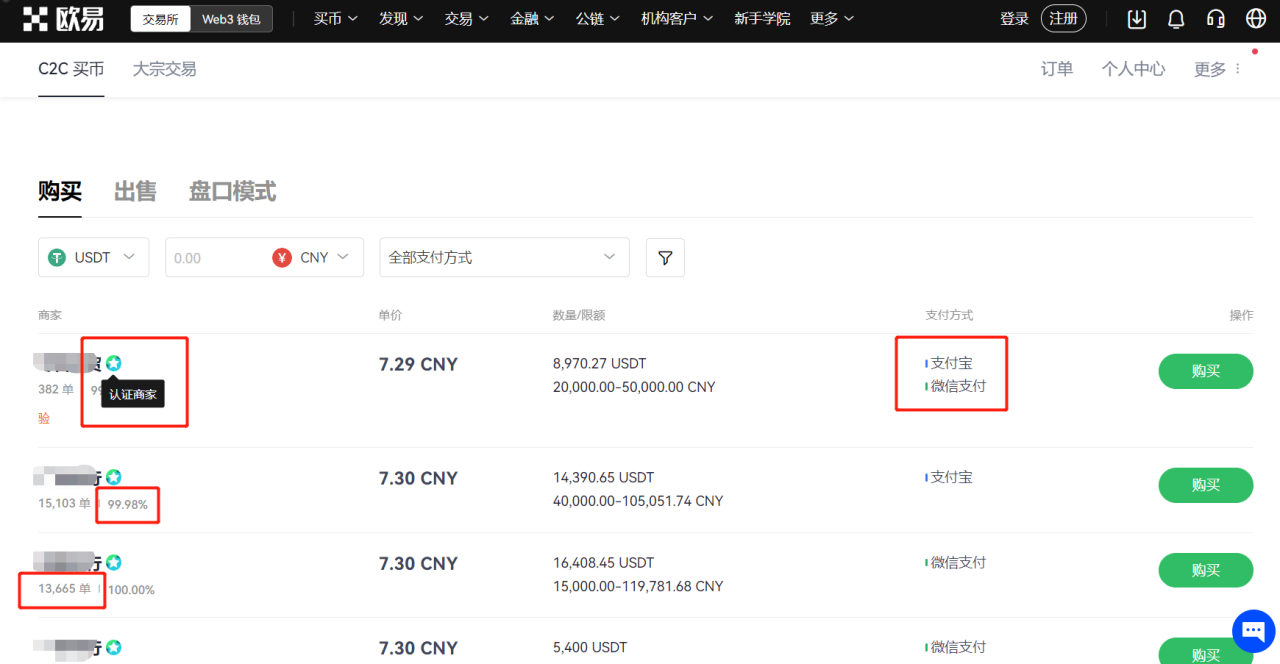Image resolution: width=1280 pixels, height=664 pixels.
Task: Expand the top bar 更多 menu
Action: pyautogui.click(x=832, y=19)
